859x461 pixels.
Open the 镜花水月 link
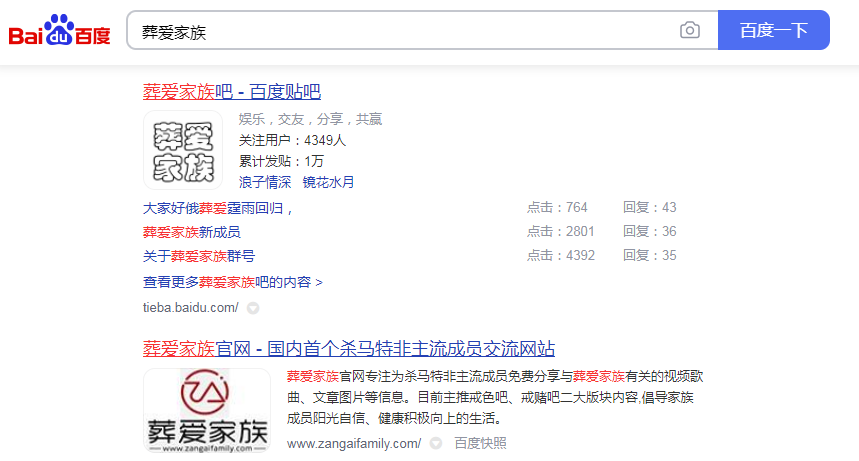point(329,182)
